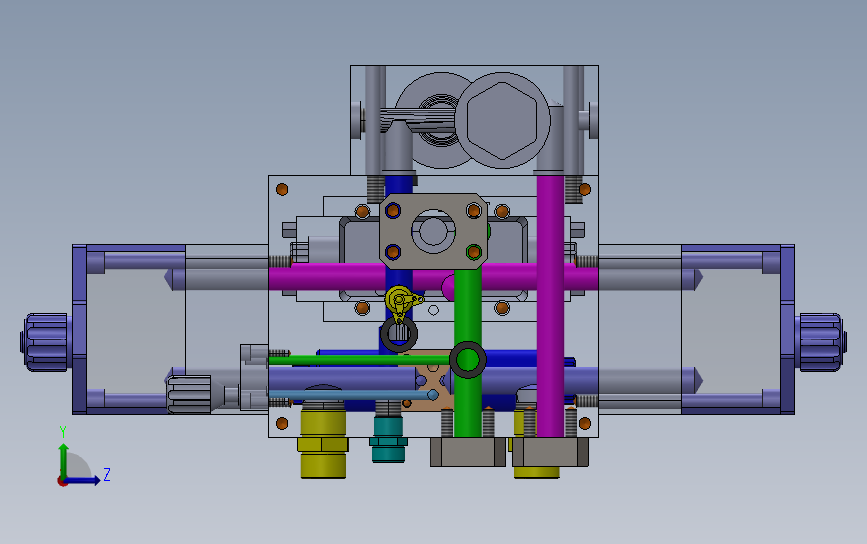Select the right blue ribbed knob
This screenshot has width=867, height=544.
coord(821,342)
